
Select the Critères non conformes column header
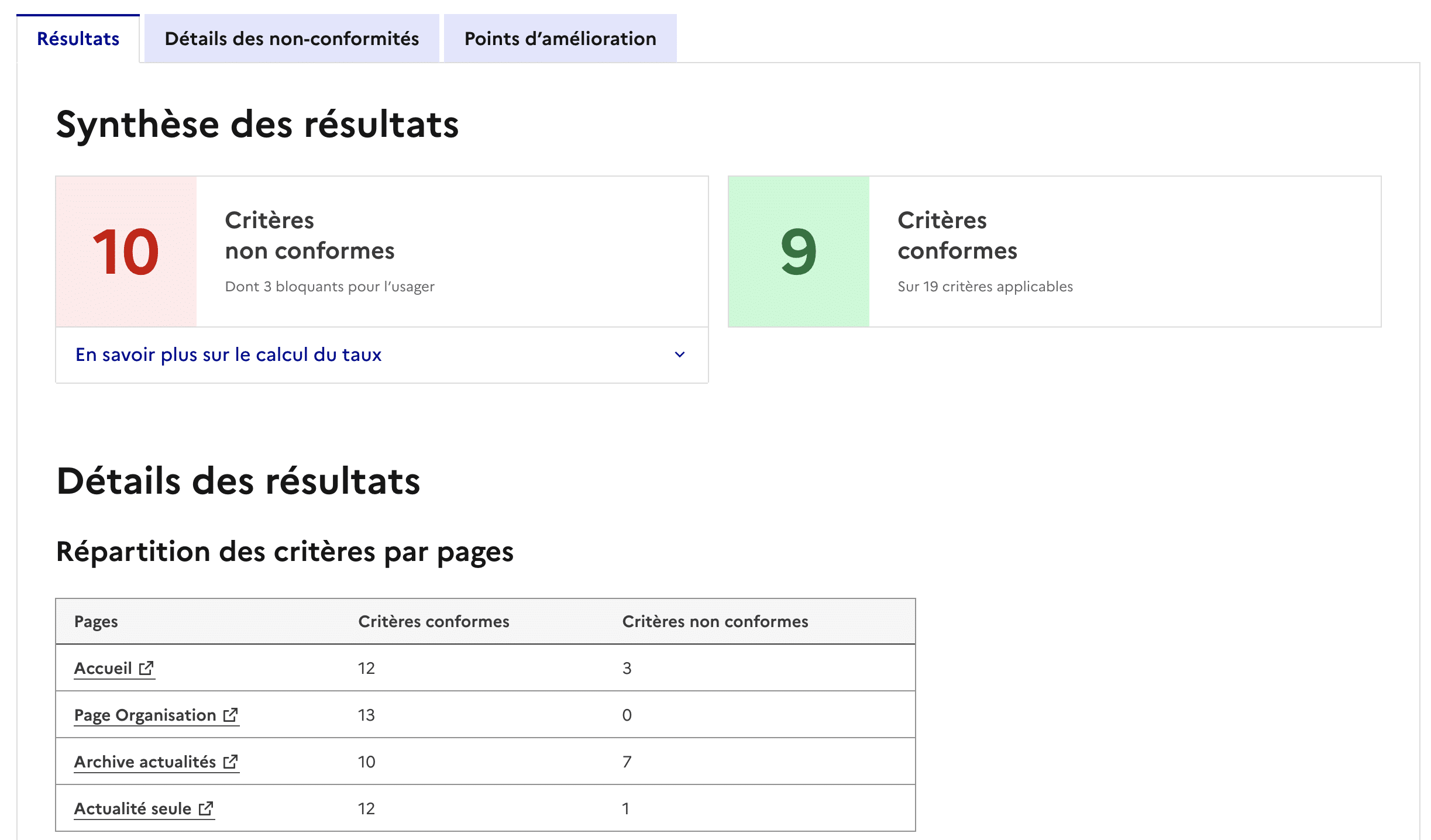715,621
